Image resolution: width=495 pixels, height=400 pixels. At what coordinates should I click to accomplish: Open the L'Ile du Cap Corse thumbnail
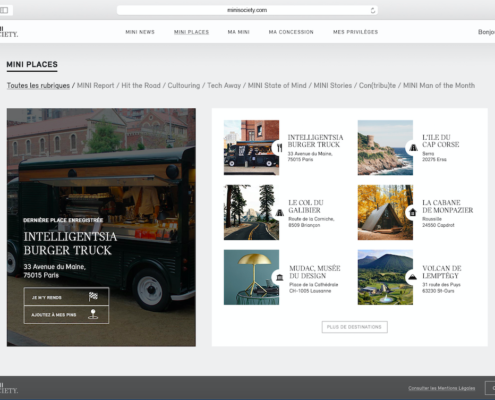point(385,148)
